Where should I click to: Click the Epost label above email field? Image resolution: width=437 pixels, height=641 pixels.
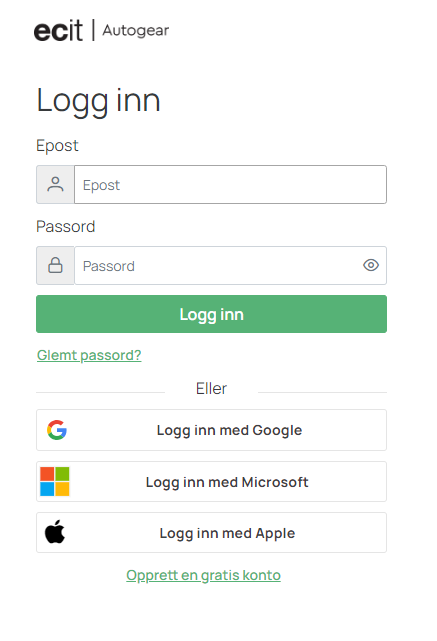point(57,146)
